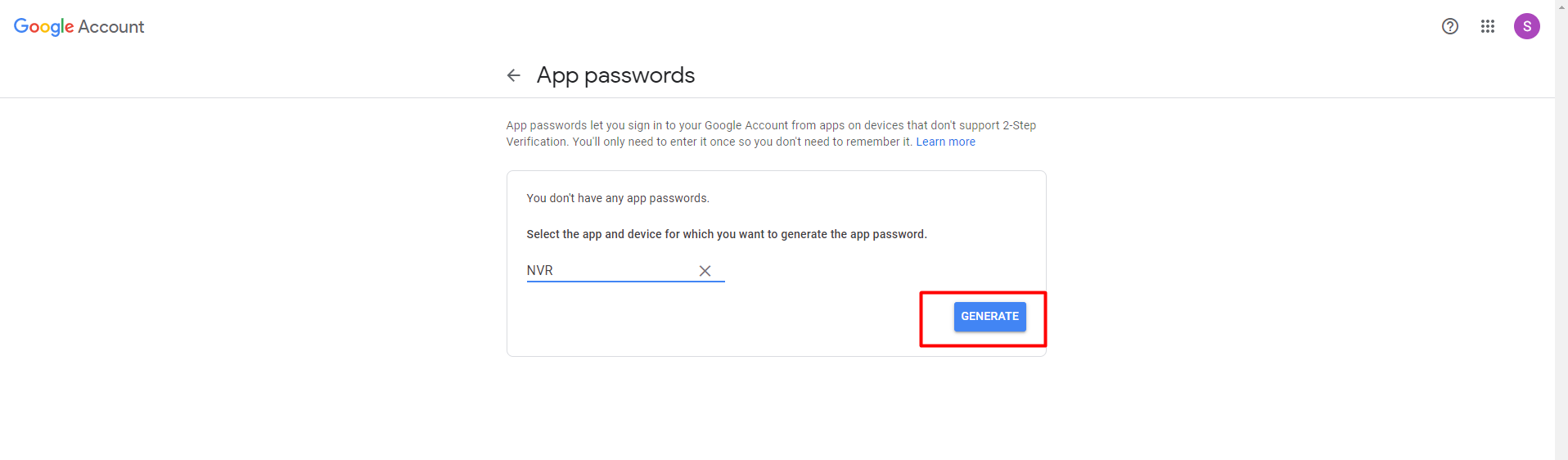Viewport: 1568px width, 460px height.
Task: Clear the NVR field with X icon
Action: coord(705,271)
